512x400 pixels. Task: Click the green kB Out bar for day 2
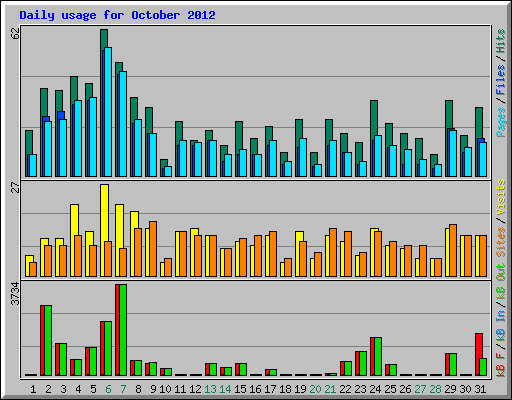point(48,340)
